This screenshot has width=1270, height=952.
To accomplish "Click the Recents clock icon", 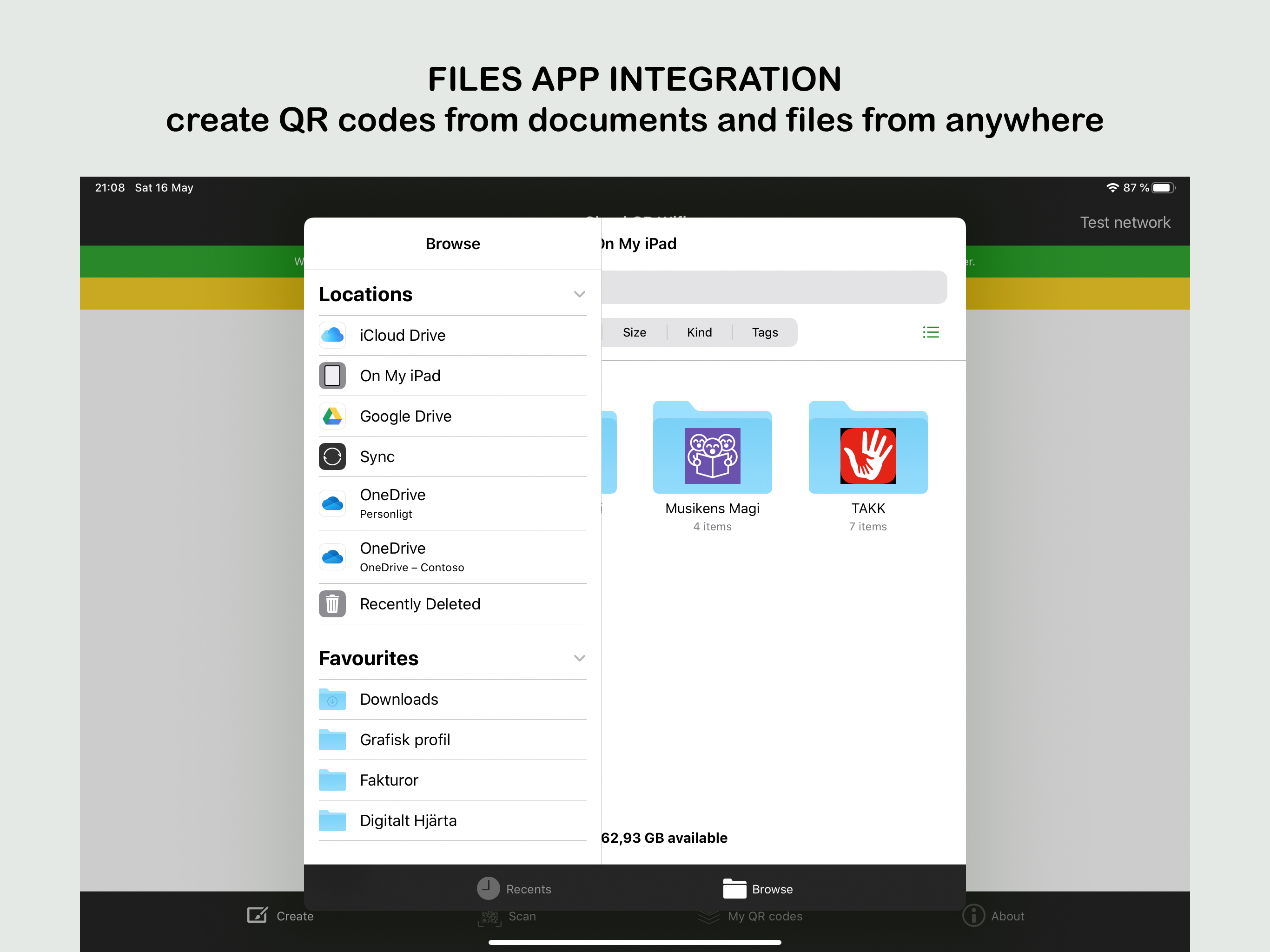I will (x=488, y=888).
